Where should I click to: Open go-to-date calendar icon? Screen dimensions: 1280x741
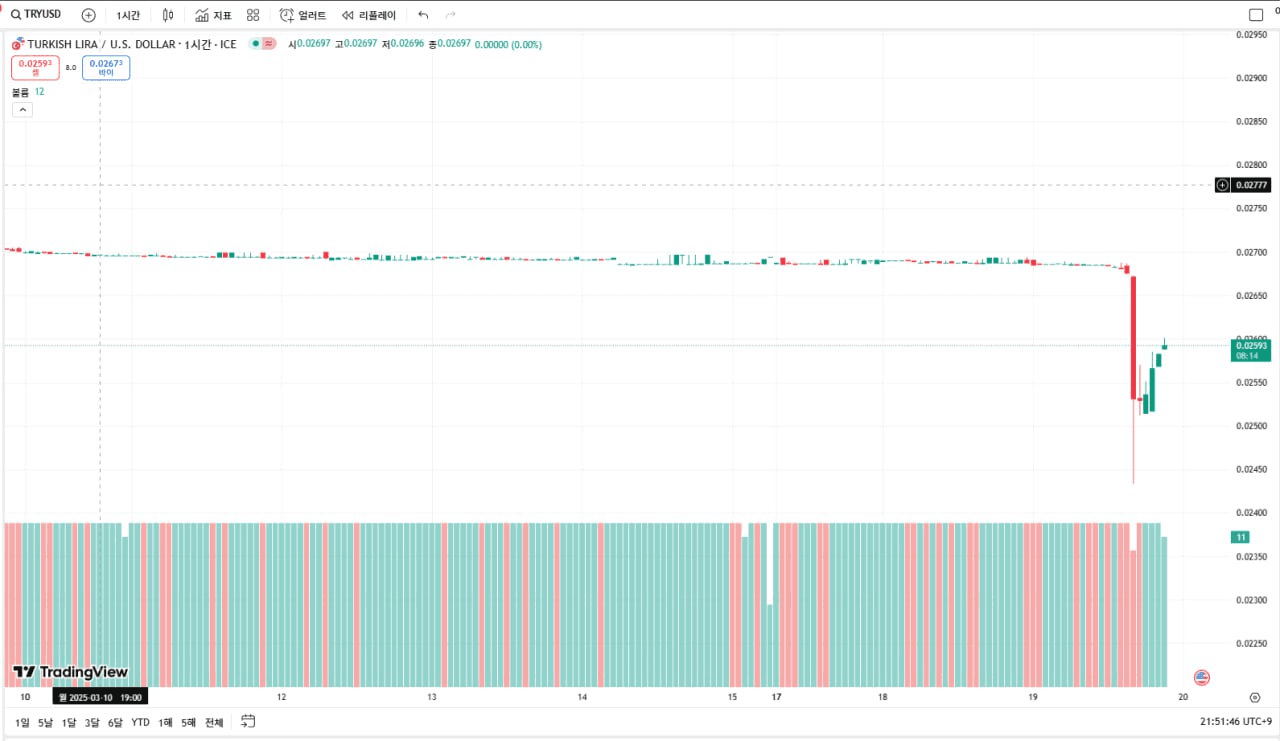[x=248, y=721]
